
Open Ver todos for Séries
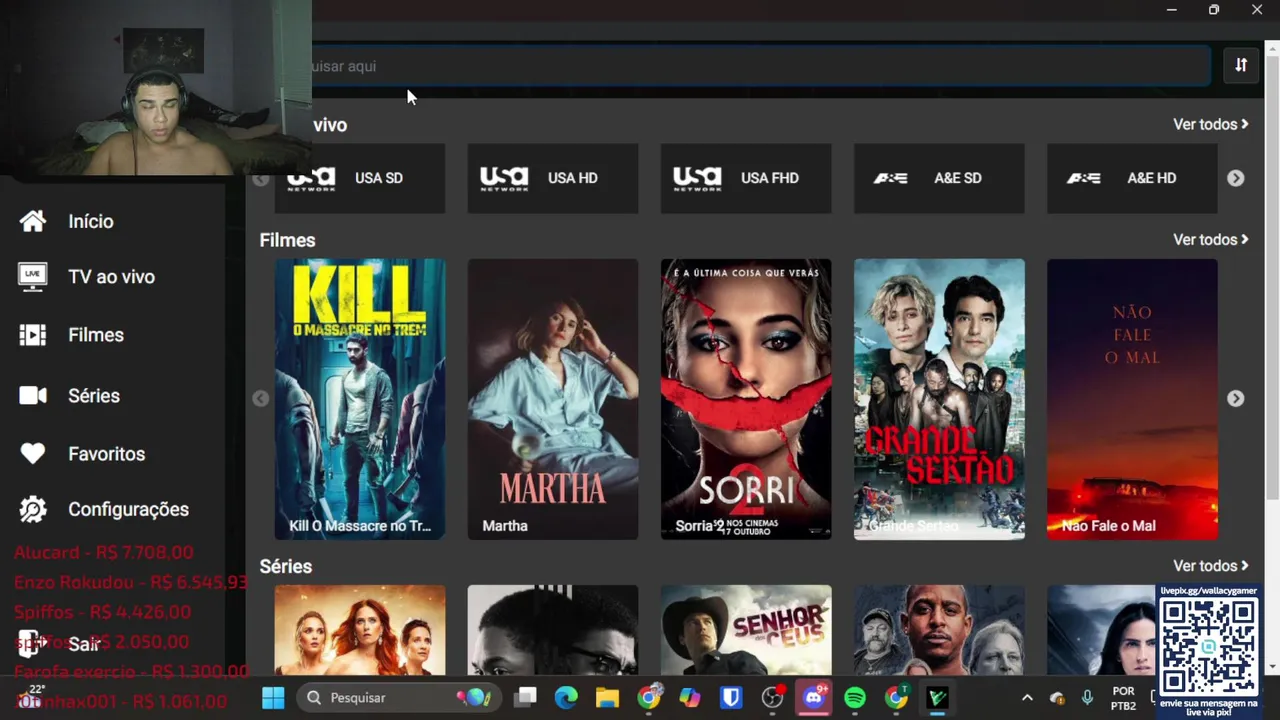click(1211, 566)
